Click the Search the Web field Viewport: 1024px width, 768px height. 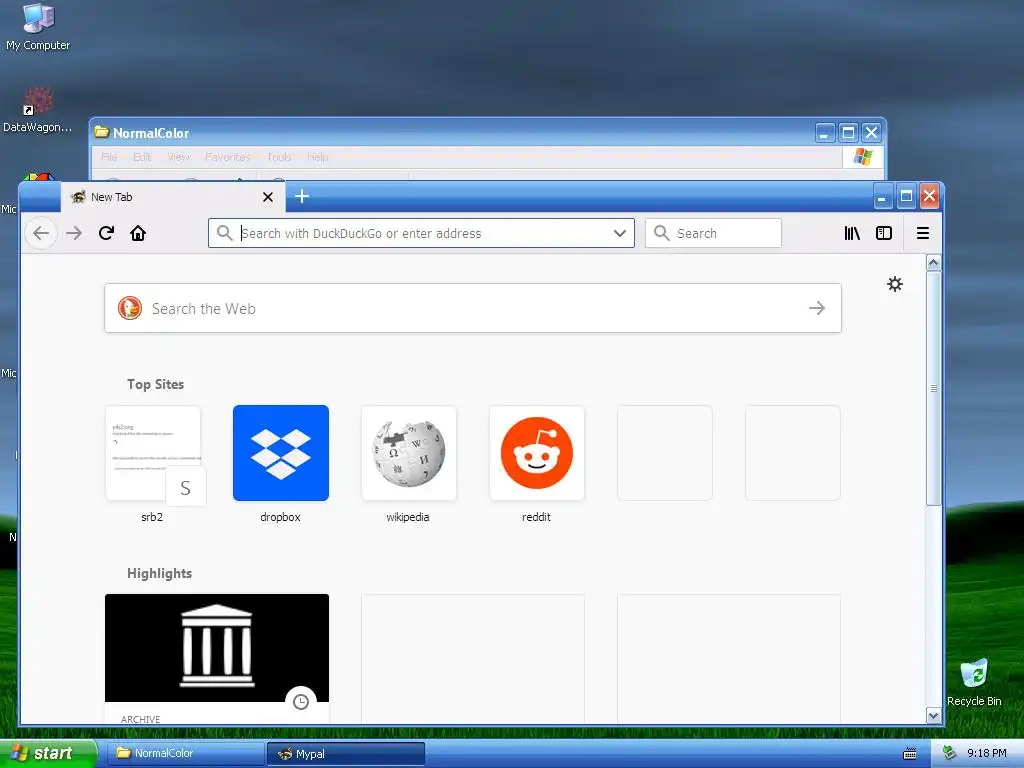coord(473,308)
